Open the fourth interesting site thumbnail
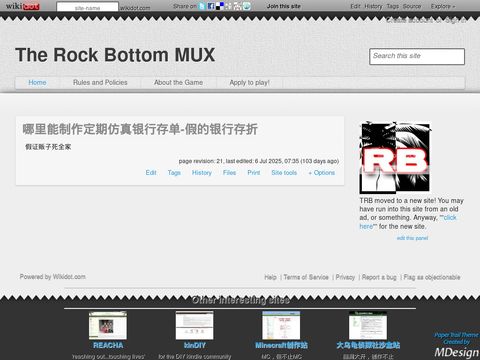This screenshot has width=480, height=360. click(x=368, y=325)
